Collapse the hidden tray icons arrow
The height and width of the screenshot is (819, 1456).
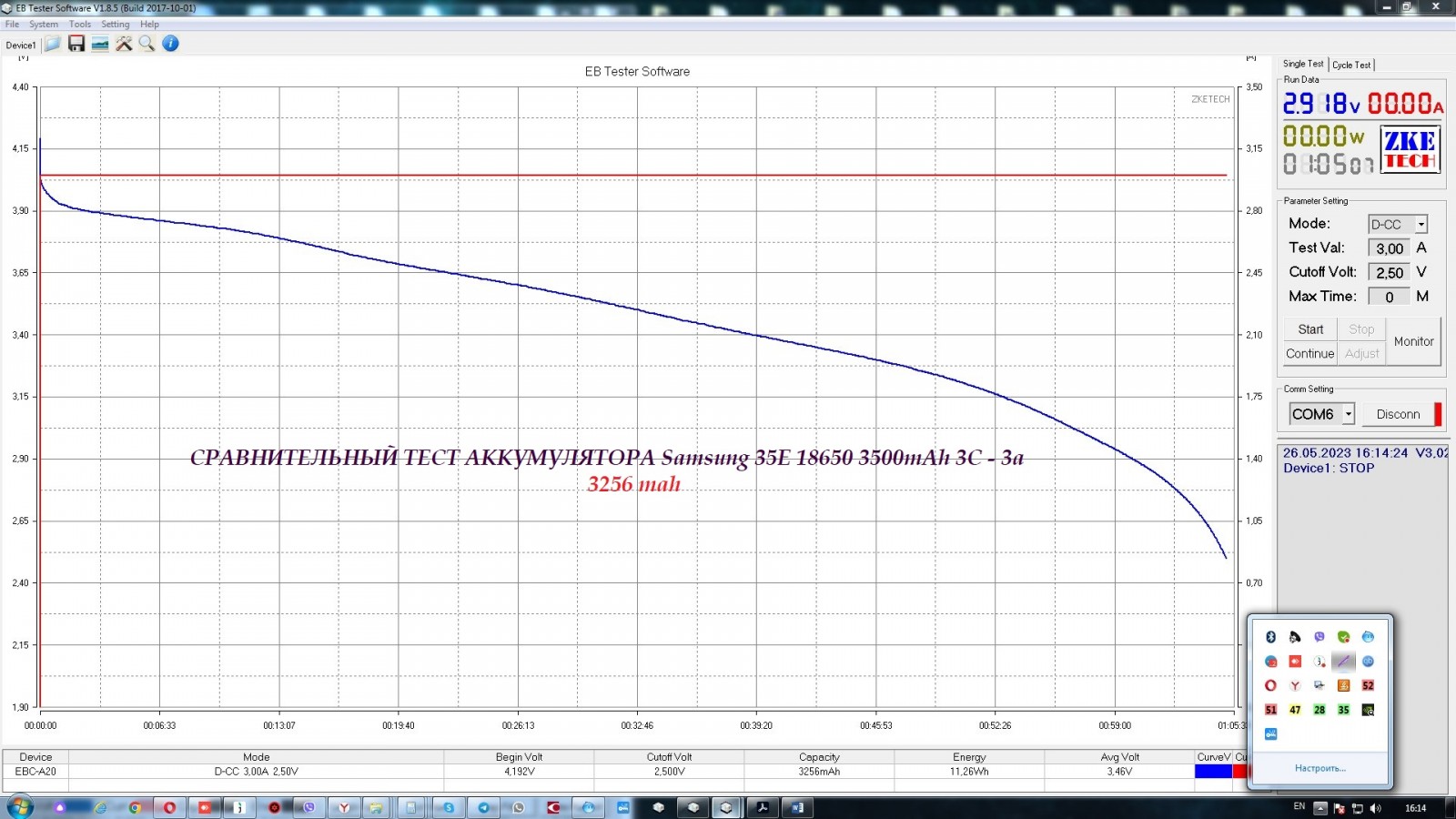pyautogui.click(x=1320, y=808)
